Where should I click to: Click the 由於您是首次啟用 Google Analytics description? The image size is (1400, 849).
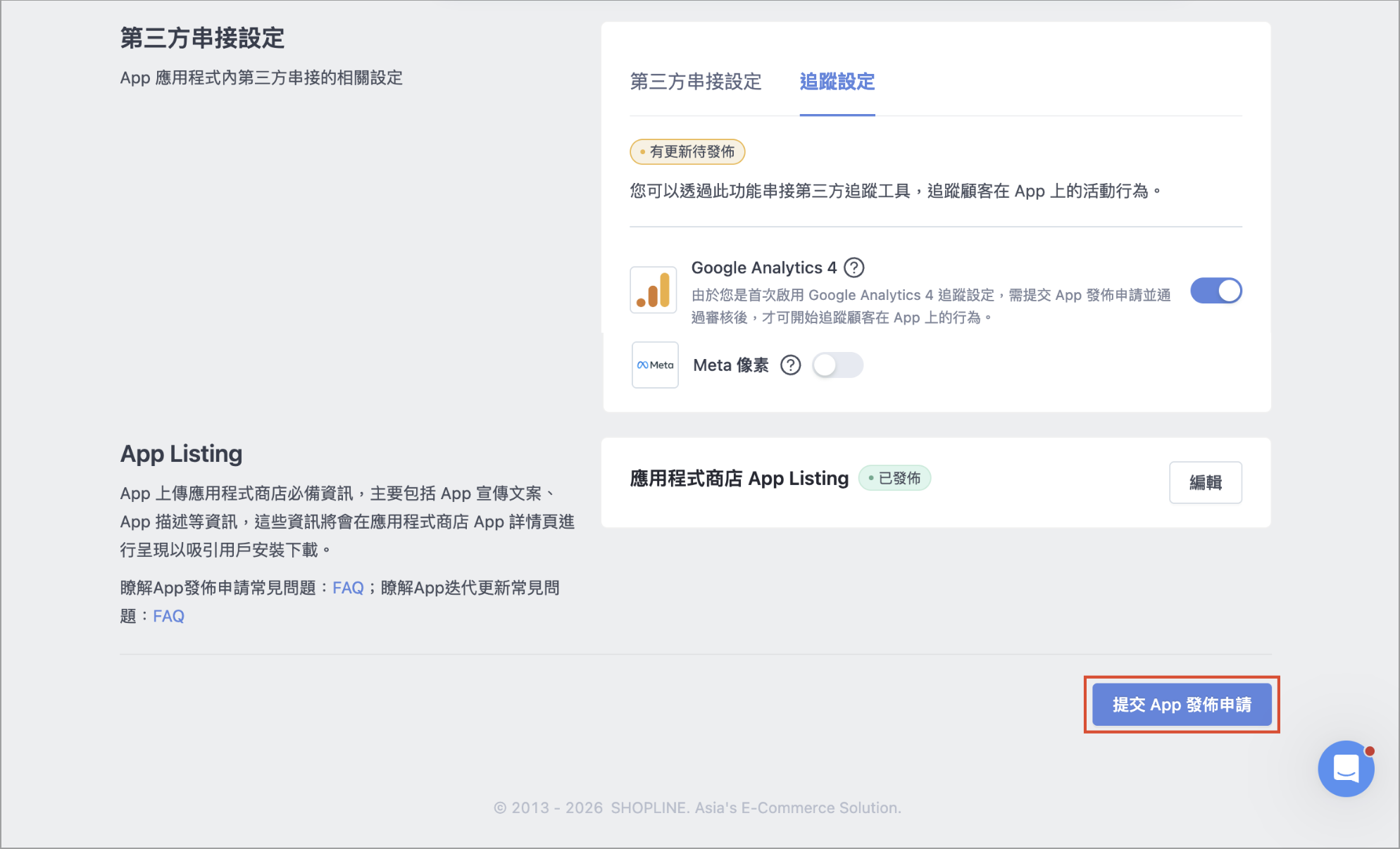click(x=931, y=306)
